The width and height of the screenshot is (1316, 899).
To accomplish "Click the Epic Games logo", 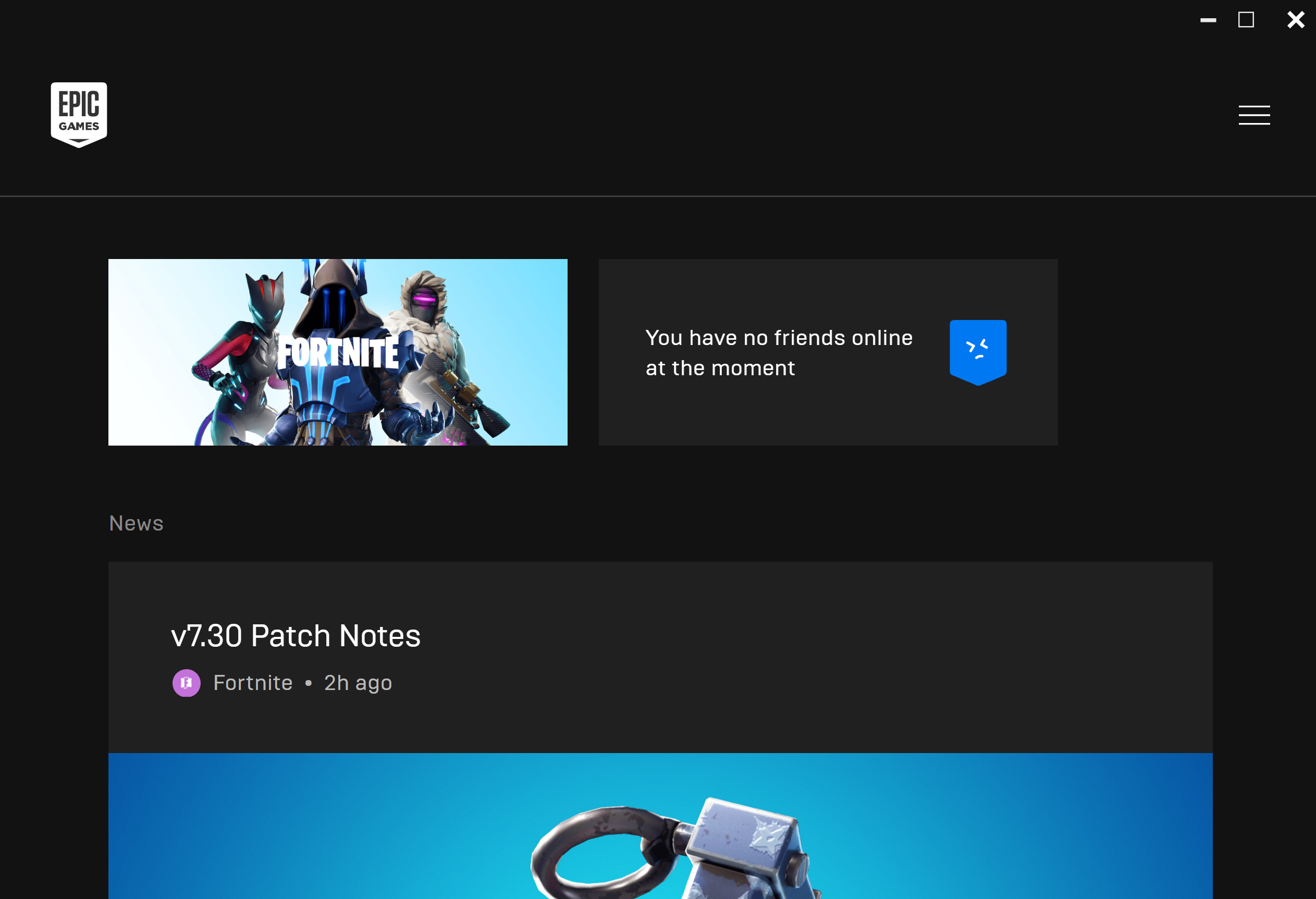I will click(x=79, y=115).
